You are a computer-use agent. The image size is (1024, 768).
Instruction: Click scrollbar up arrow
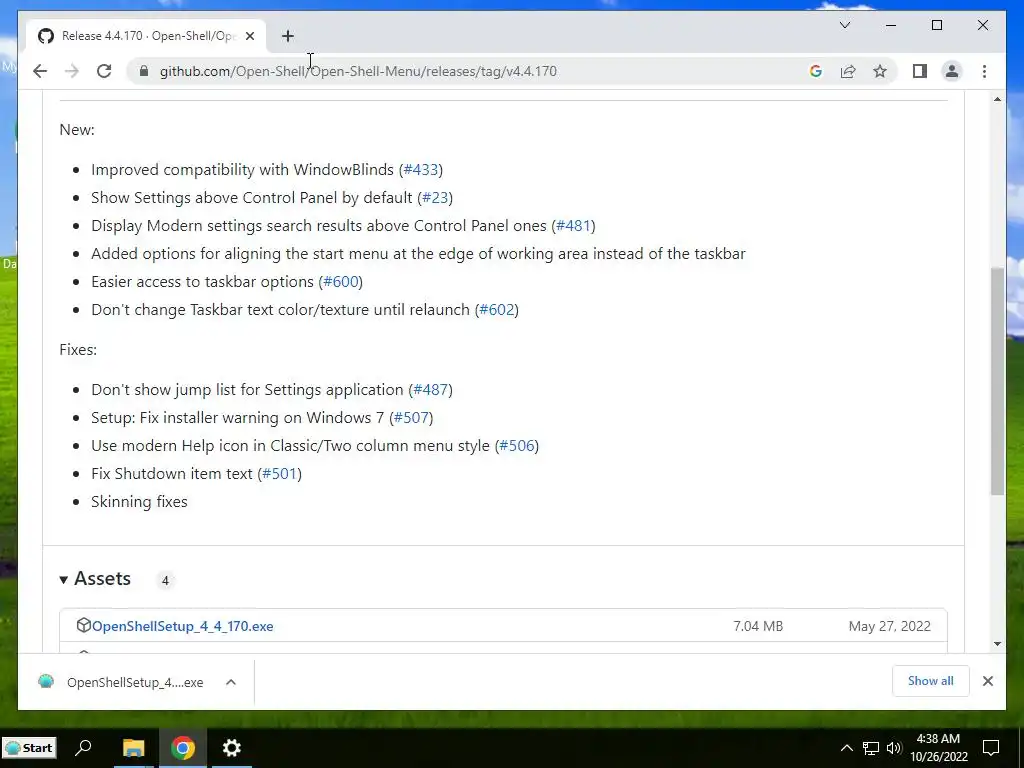(997, 99)
